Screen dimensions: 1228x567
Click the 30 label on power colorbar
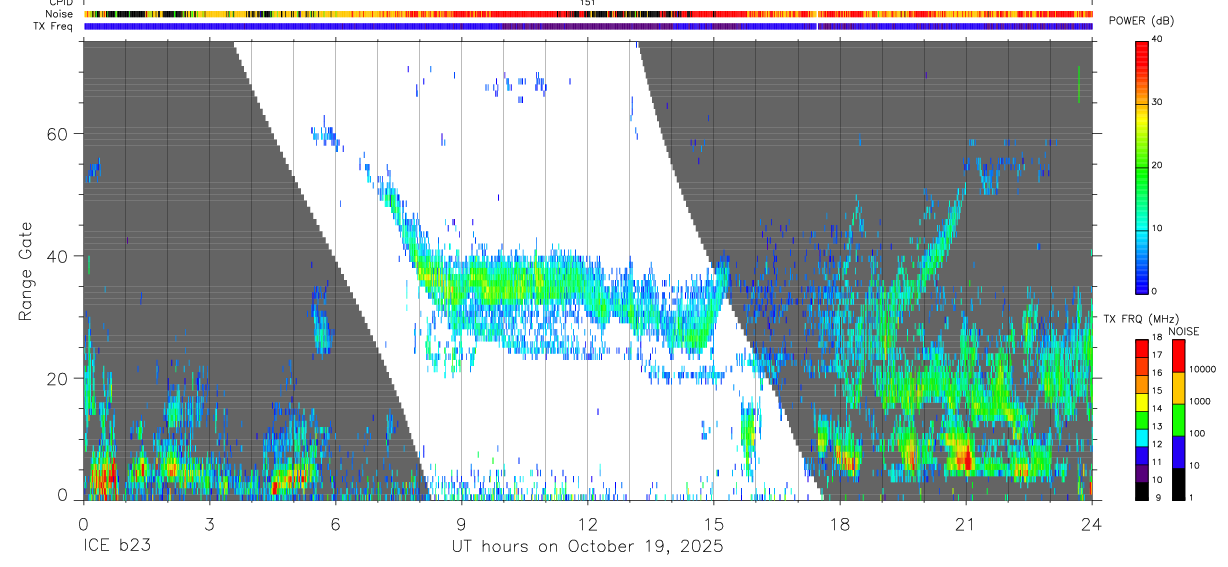coord(1157,102)
